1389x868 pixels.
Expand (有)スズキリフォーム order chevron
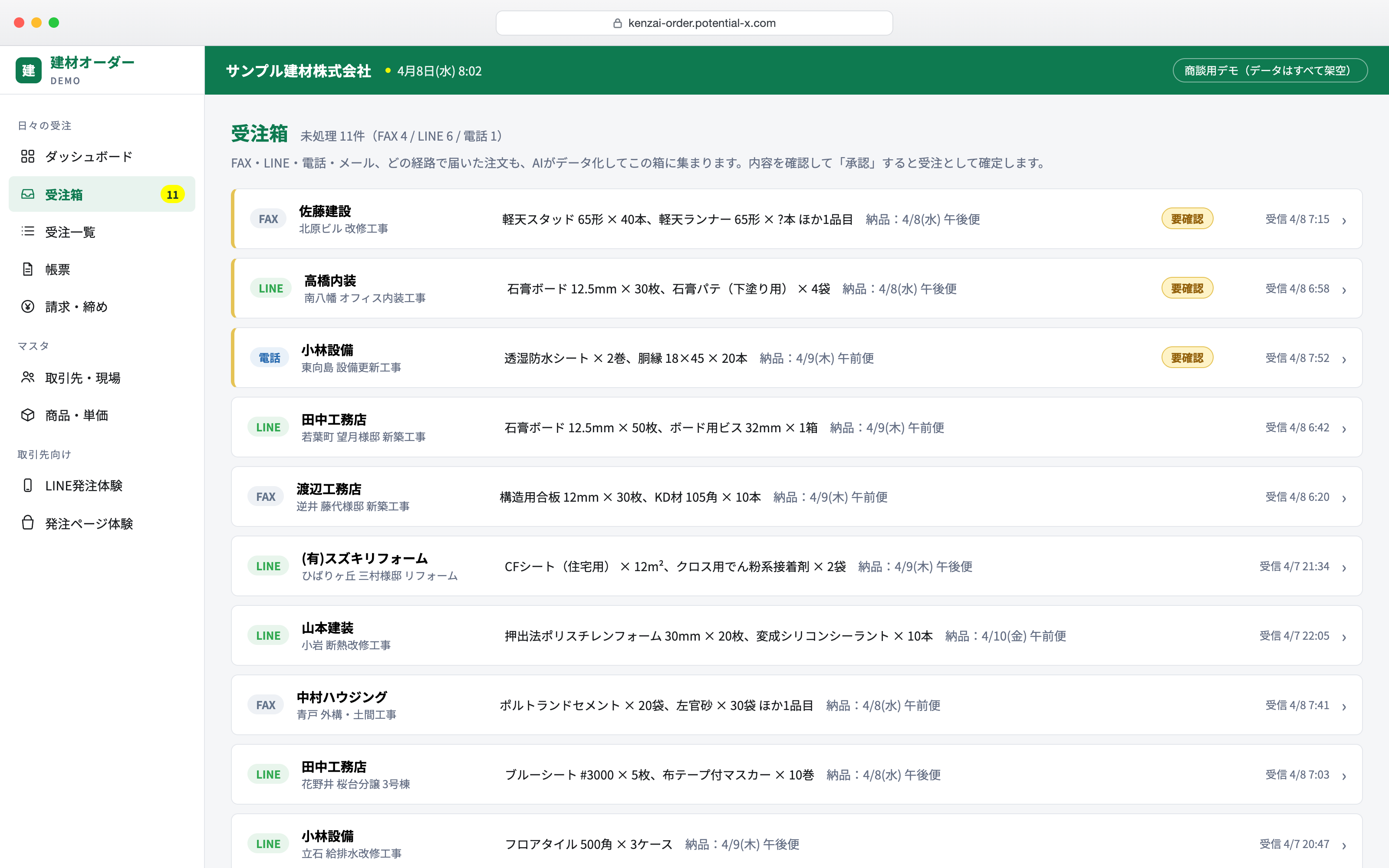point(1344,568)
